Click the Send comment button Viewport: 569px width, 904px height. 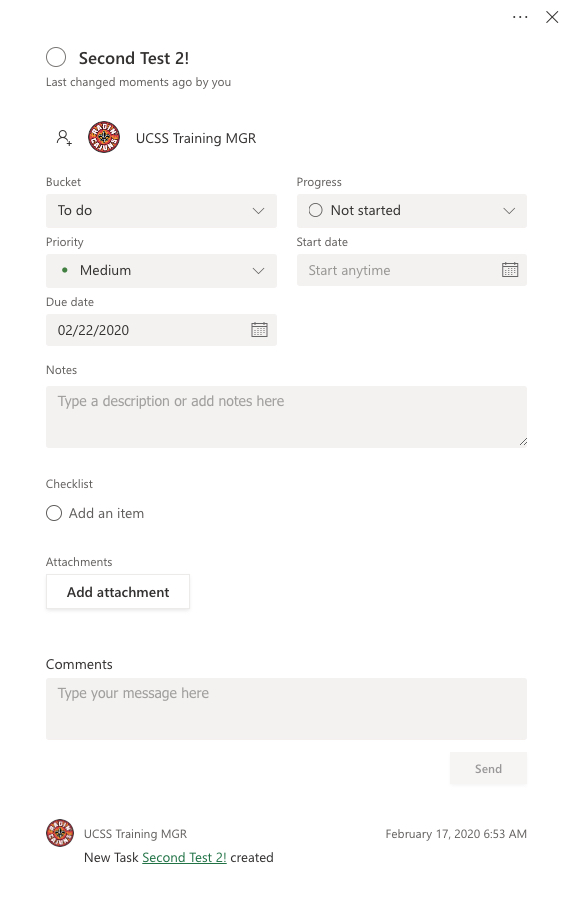(488, 769)
